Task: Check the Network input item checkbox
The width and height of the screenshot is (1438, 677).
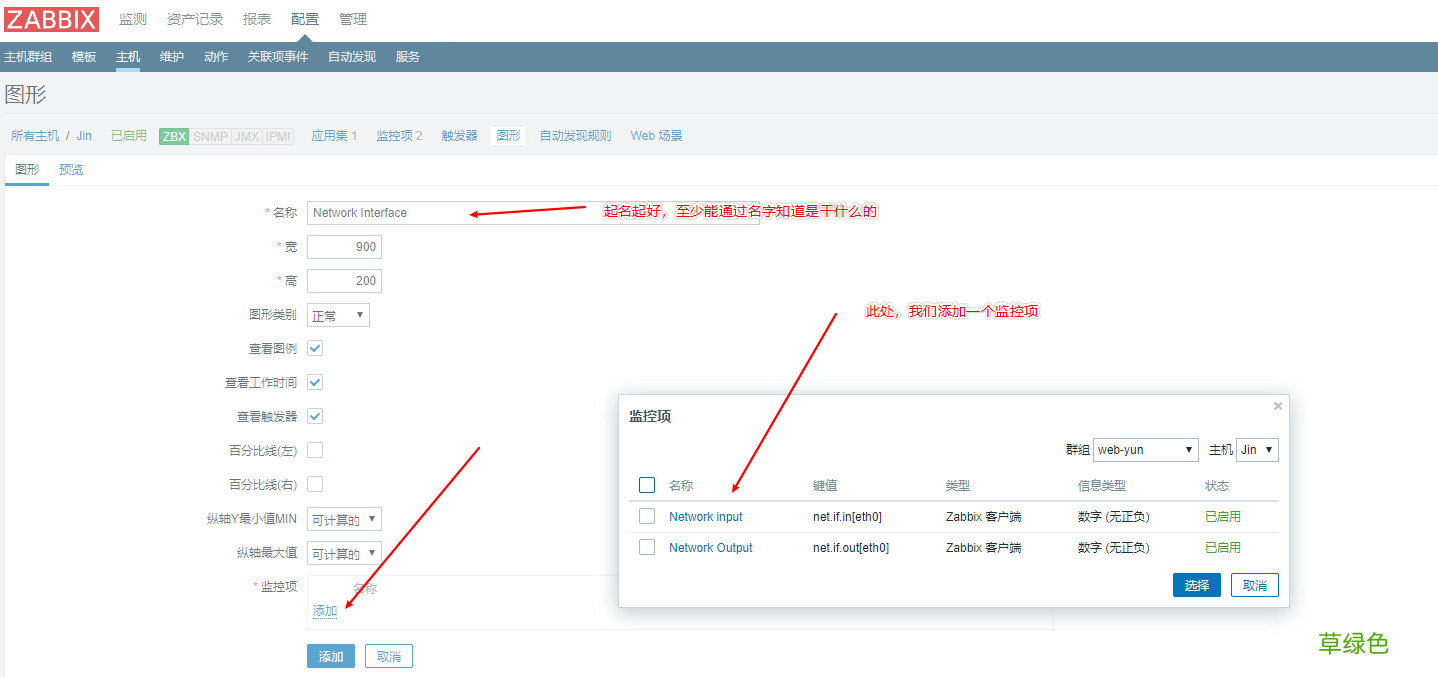Action: point(646,517)
